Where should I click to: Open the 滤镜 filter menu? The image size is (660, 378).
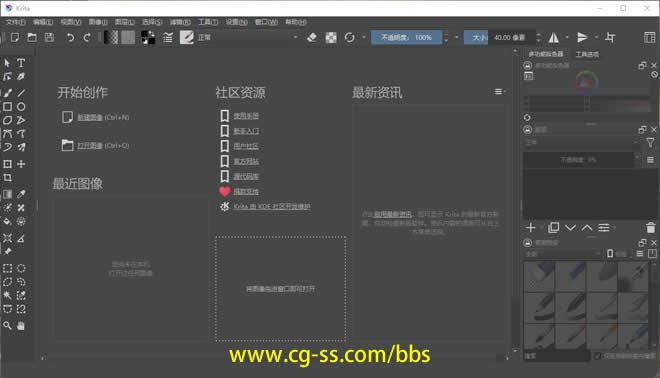pos(180,22)
